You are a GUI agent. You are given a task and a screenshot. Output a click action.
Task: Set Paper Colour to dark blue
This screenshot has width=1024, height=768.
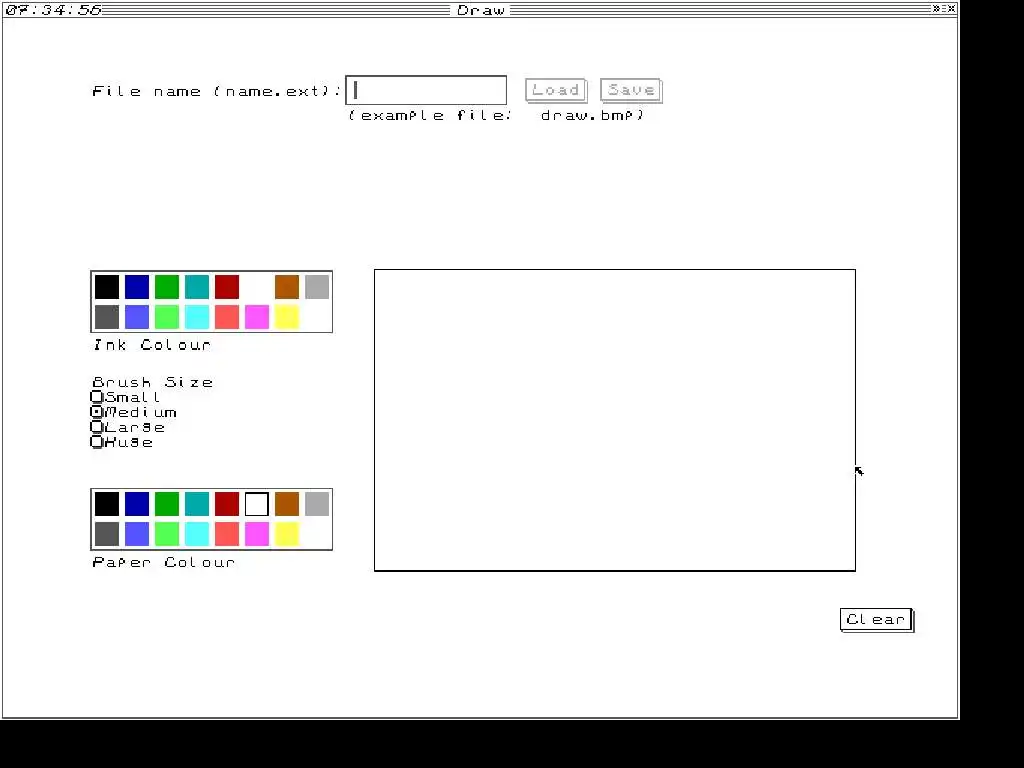137,504
